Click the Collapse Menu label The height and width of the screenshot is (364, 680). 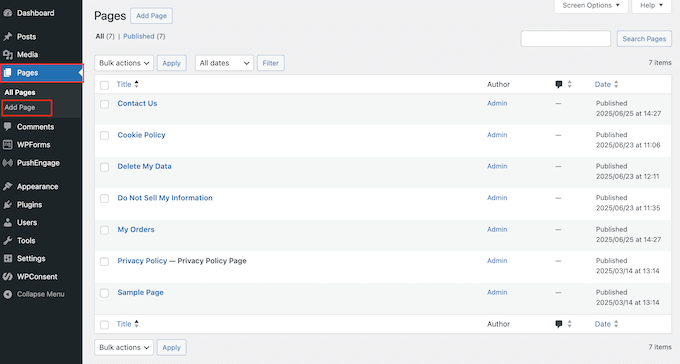pos(40,294)
